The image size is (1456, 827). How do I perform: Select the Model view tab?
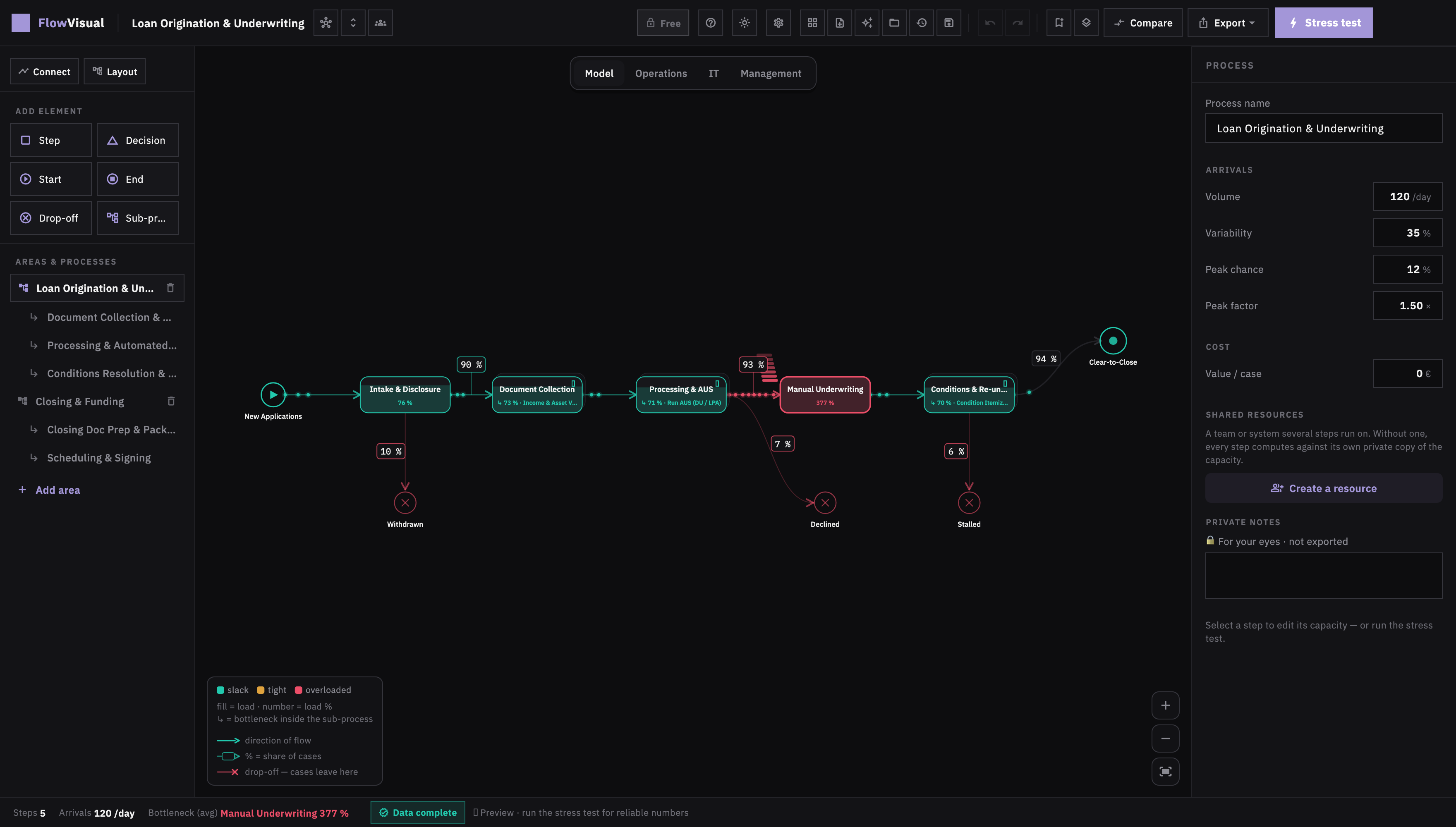599,73
